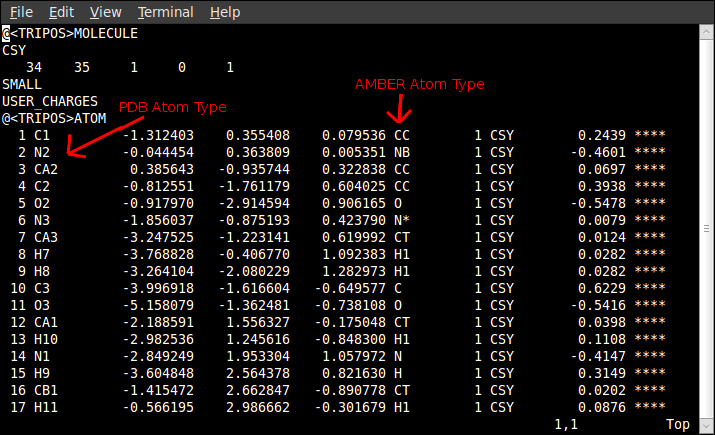Click atom name N2 in row 2

coord(41,152)
